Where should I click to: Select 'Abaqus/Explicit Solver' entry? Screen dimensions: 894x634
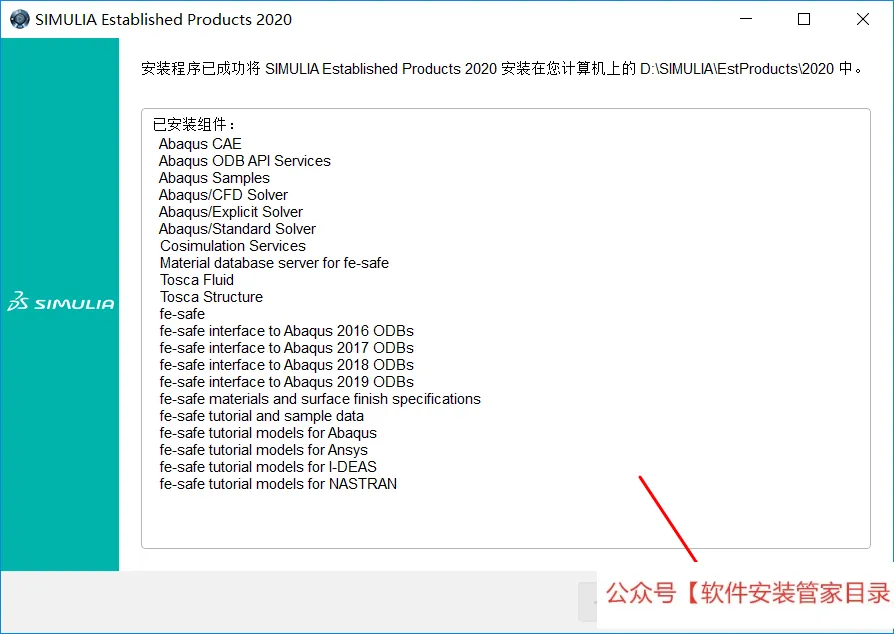(230, 212)
